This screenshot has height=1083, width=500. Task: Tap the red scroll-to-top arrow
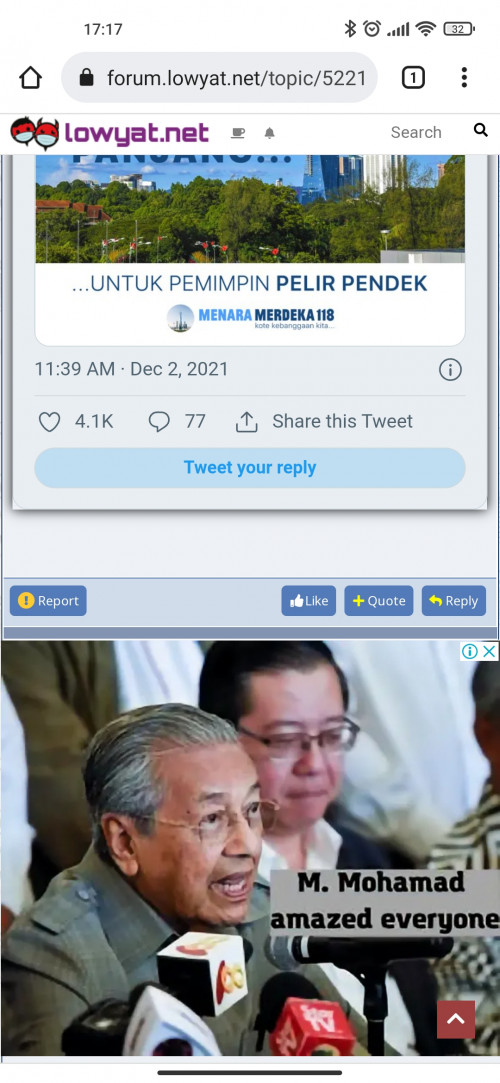click(x=456, y=1019)
